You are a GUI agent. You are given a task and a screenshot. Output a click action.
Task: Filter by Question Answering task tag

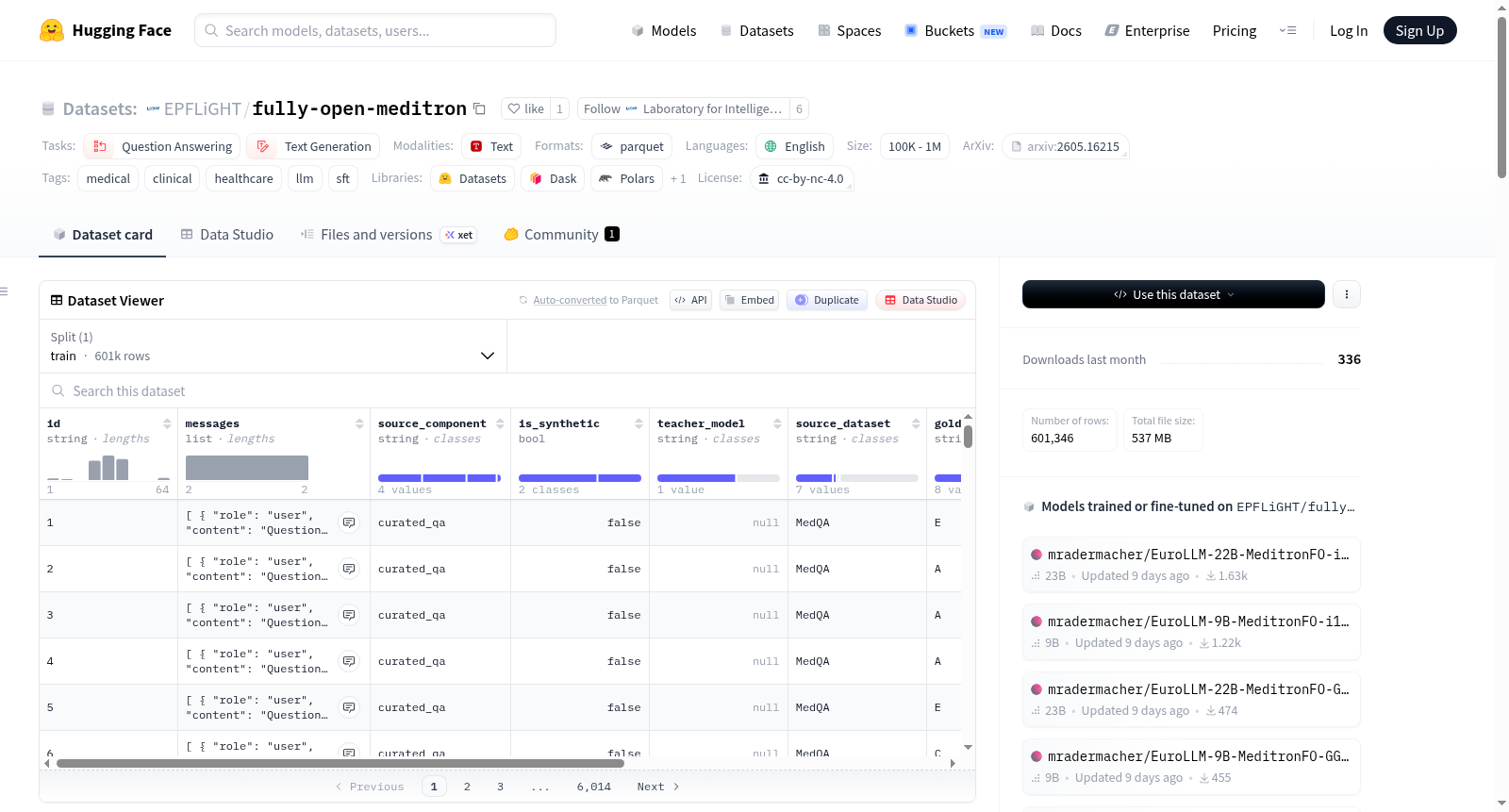161,146
